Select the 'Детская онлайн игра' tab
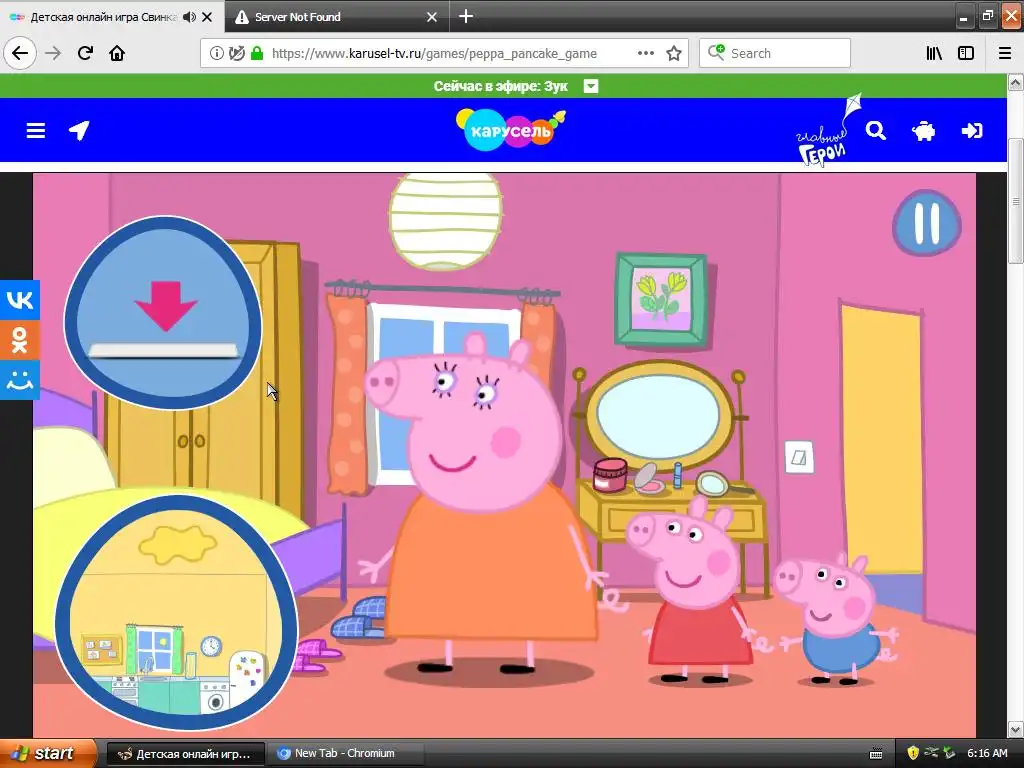 point(103,17)
